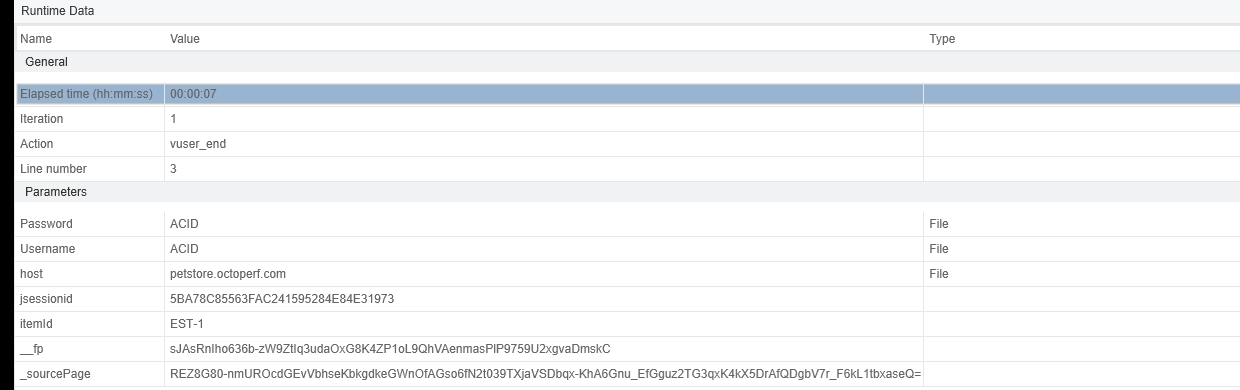
Task: Click the Name column header
Action: pos(36,39)
